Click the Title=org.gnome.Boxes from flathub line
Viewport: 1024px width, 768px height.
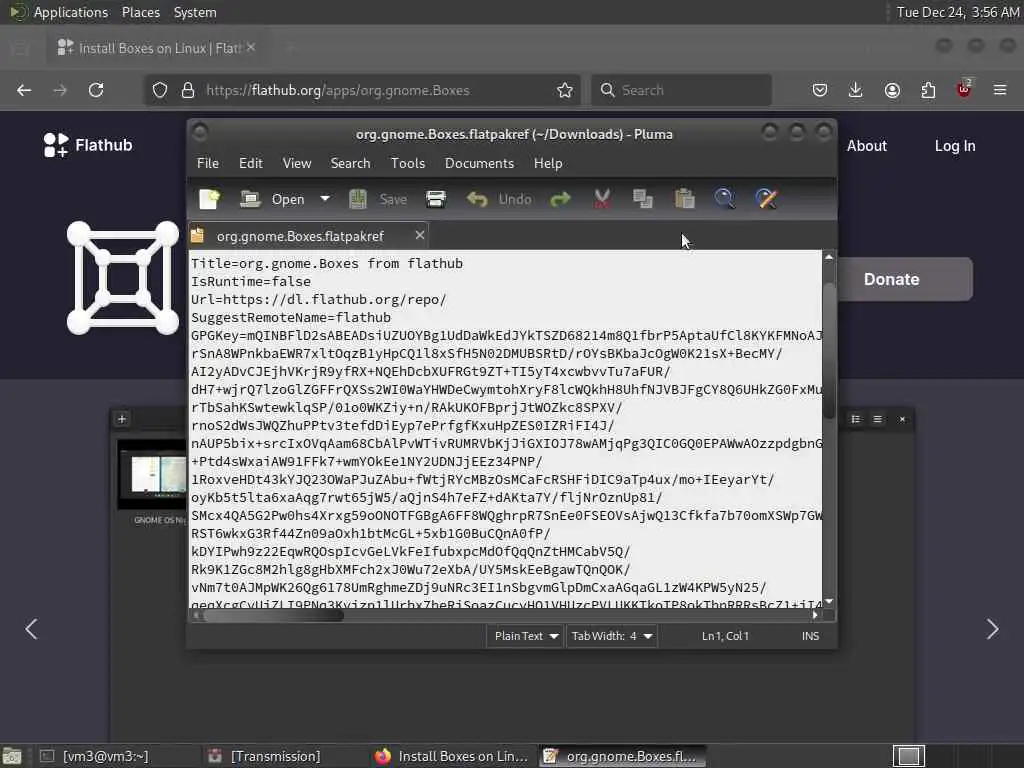point(327,264)
